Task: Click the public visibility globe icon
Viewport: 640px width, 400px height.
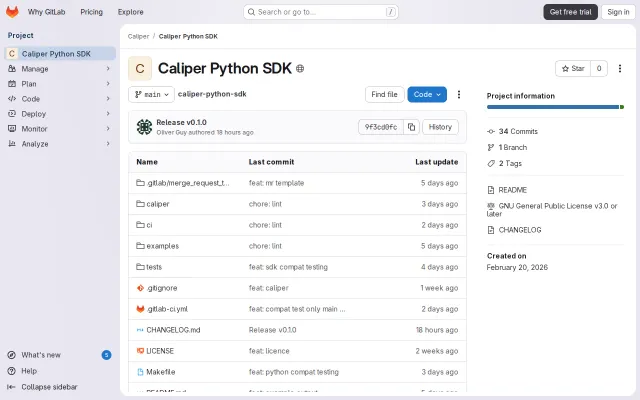Action: point(300,69)
